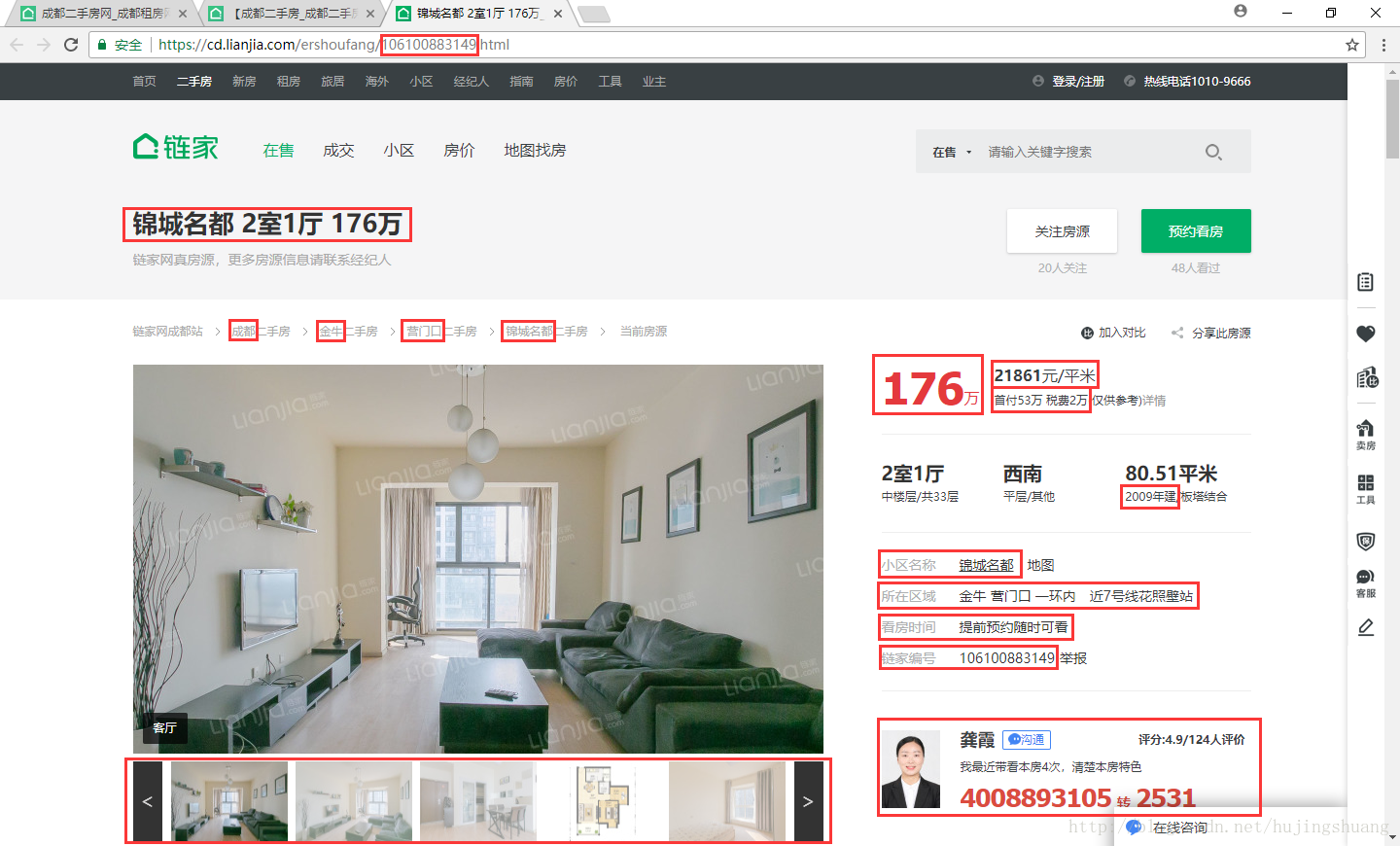Click the 在售 section tab next to logo
The height and width of the screenshot is (846, 1400).
pyautogui.click(x=278, y=151)
